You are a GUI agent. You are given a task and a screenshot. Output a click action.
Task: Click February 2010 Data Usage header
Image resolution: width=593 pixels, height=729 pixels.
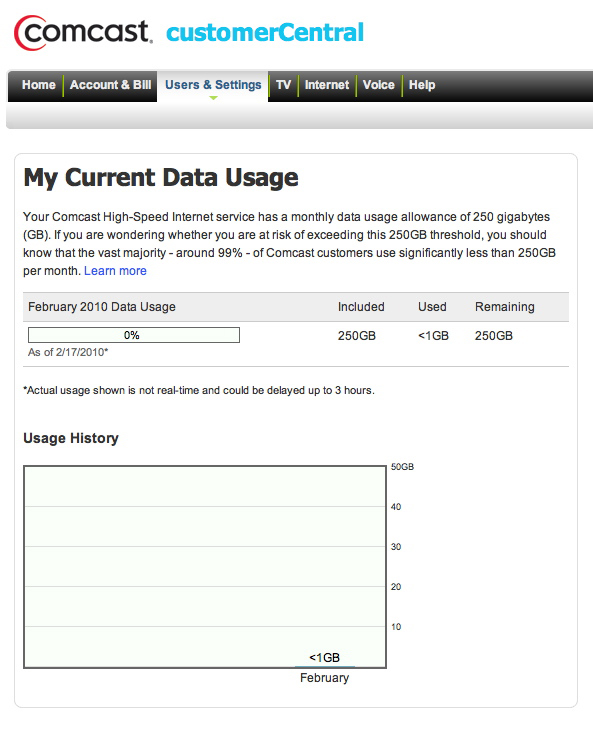pyautogui.click(x=102, y=307)
